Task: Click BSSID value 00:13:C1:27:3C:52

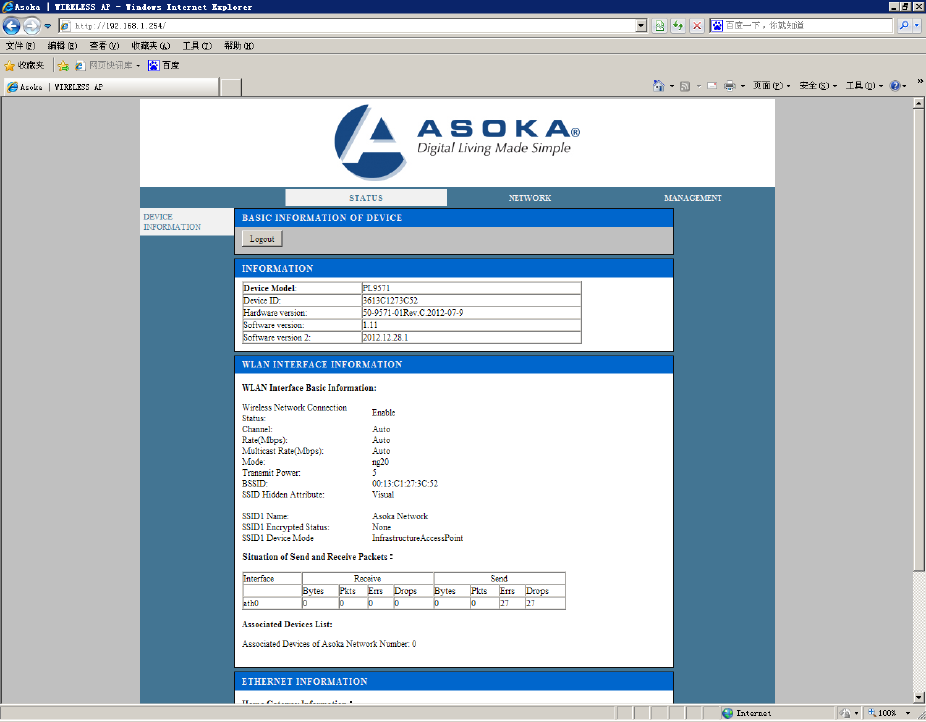Action: [x=405, y=483]
